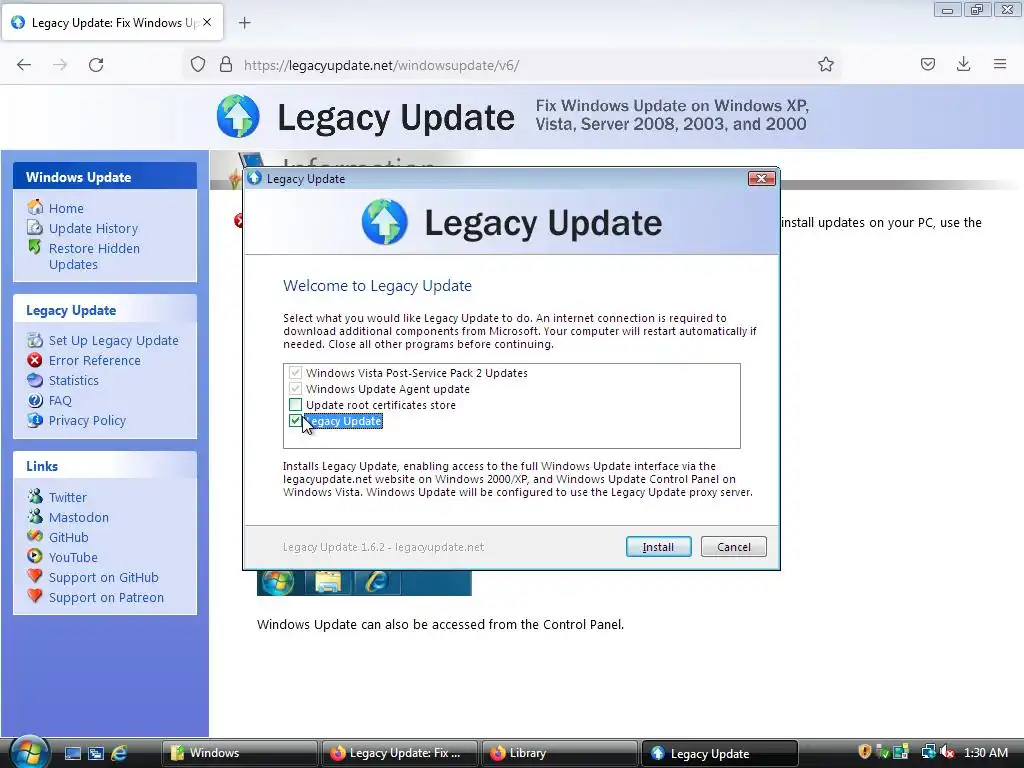
Task: Click the network tray icon
Action: click(x=928, y=752)
